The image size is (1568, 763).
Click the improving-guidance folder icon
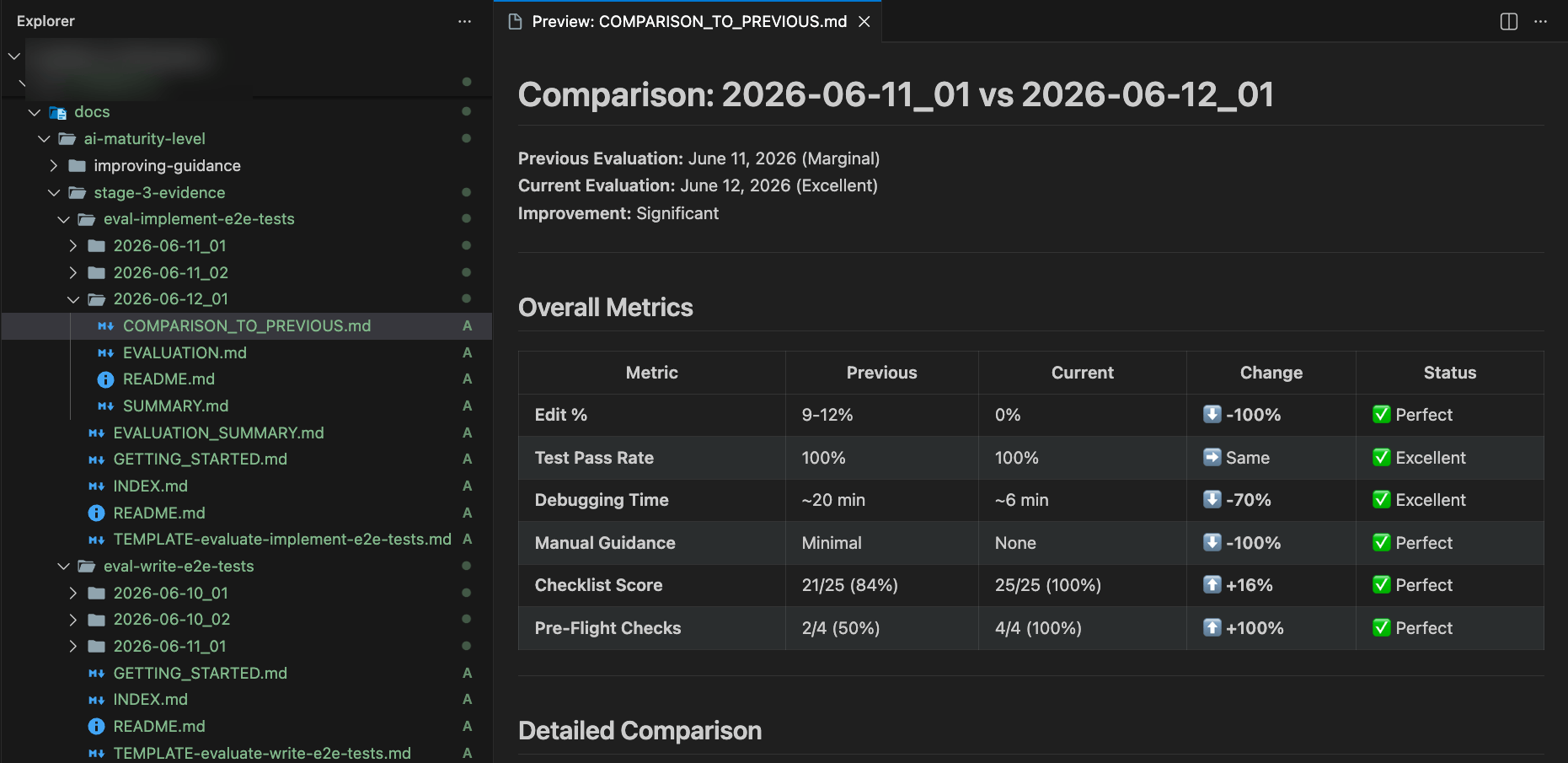[x=77, y=165]
